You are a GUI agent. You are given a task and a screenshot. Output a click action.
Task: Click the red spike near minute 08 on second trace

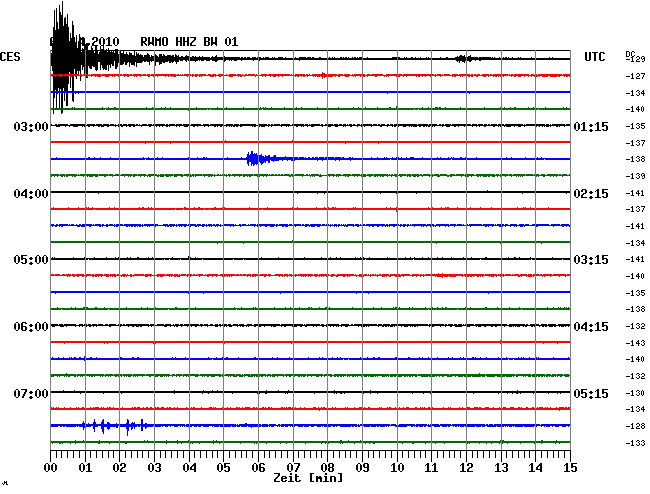click(x=324, y=75)
